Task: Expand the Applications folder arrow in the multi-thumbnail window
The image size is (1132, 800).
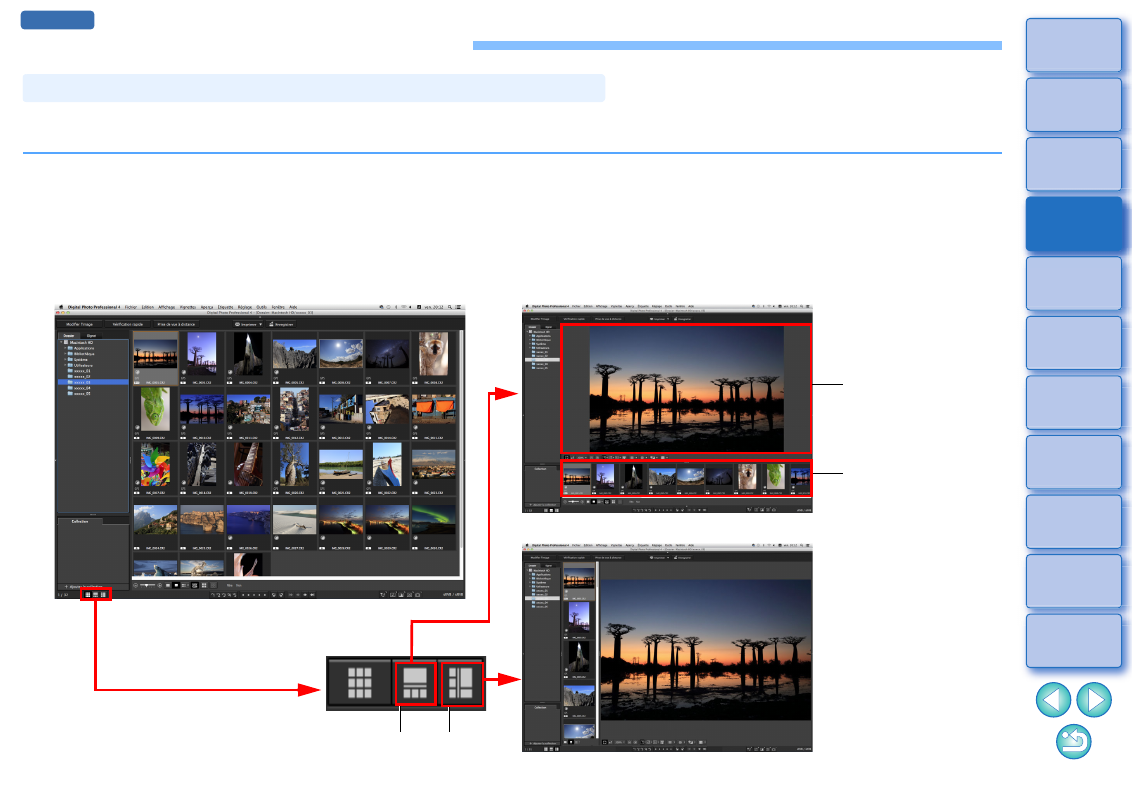Action: [x=65, y=348]
